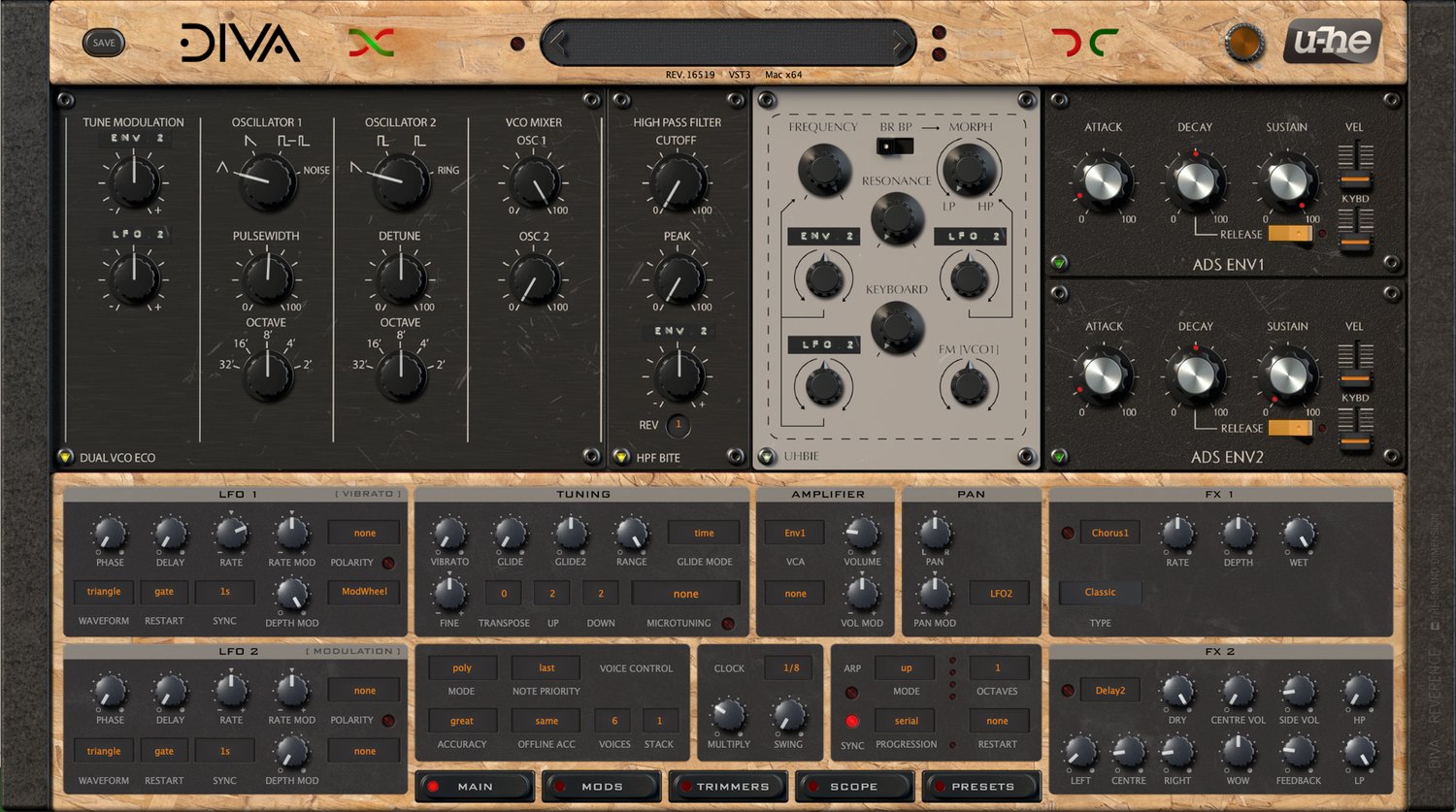
Task: Open the LFO 1 ModWheel depth mod source
Action: (x=364, y=592)
